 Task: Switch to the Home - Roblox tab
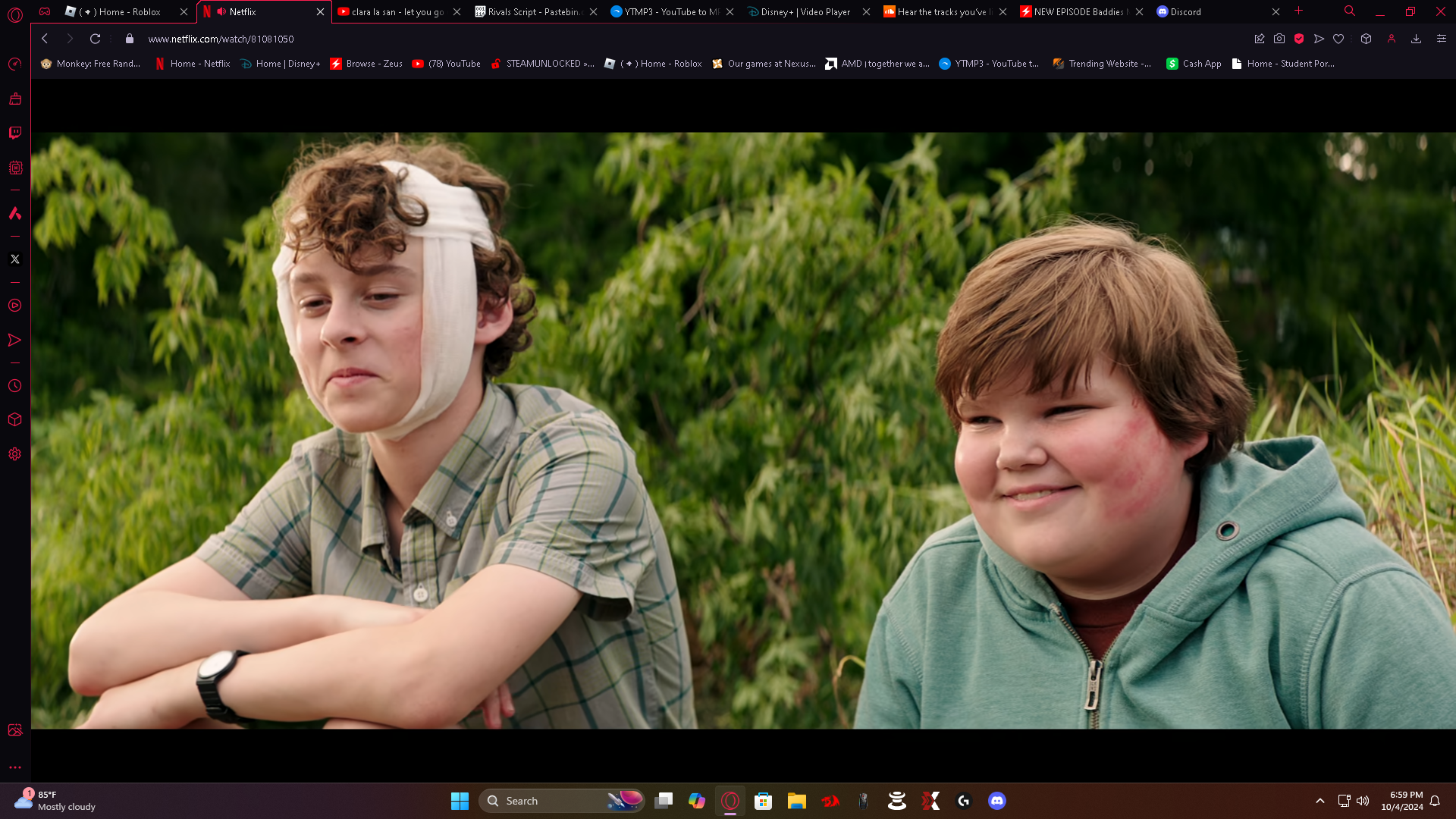(126, 12)
